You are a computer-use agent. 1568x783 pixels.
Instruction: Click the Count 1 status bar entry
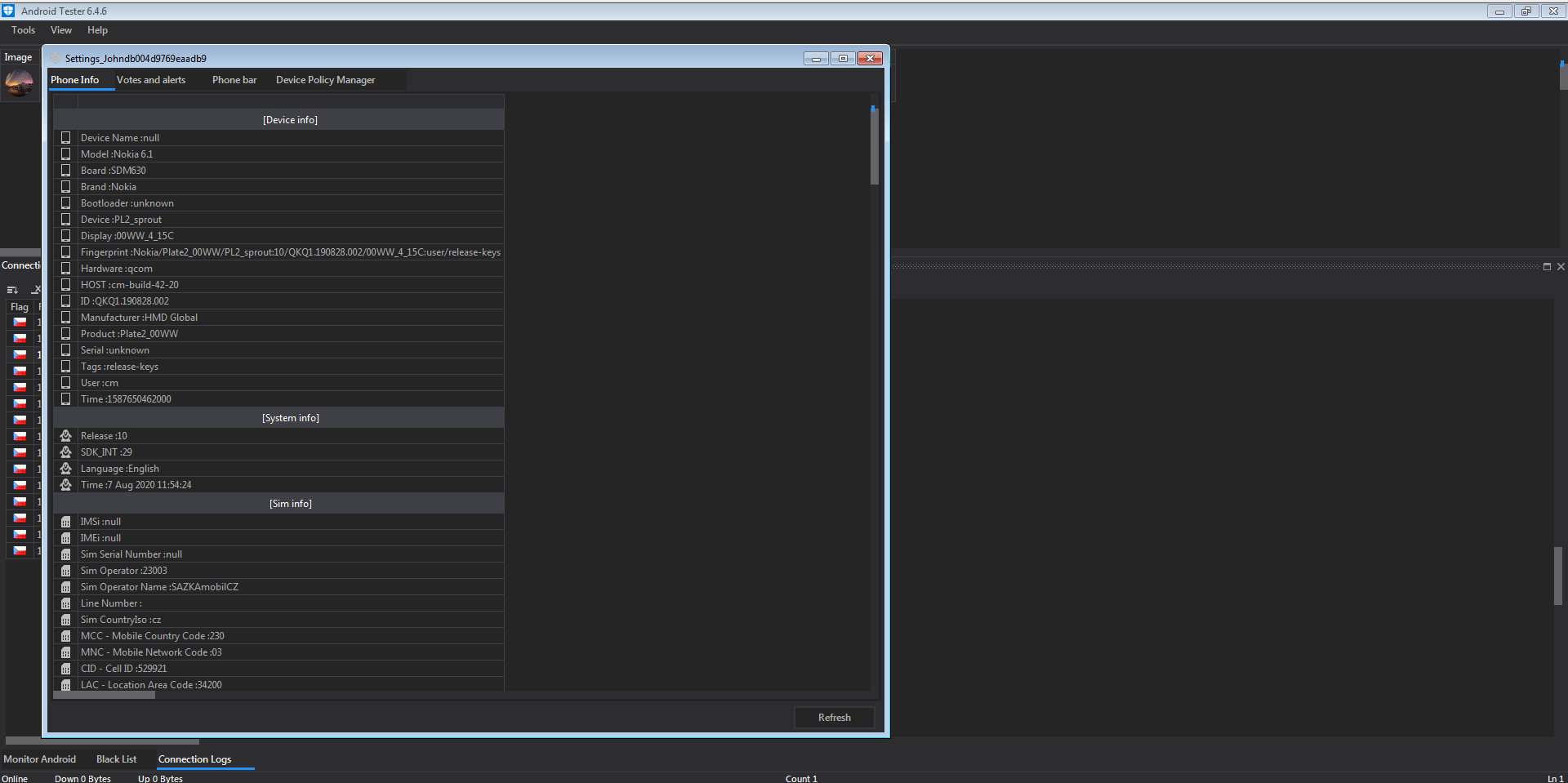point(801,778)
